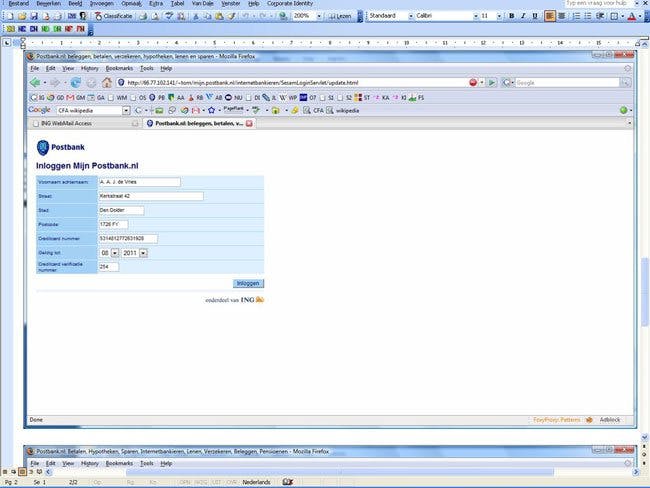Create a new blank Word document
The width and height of the screenshot is (650, 488).
[10, 16]
